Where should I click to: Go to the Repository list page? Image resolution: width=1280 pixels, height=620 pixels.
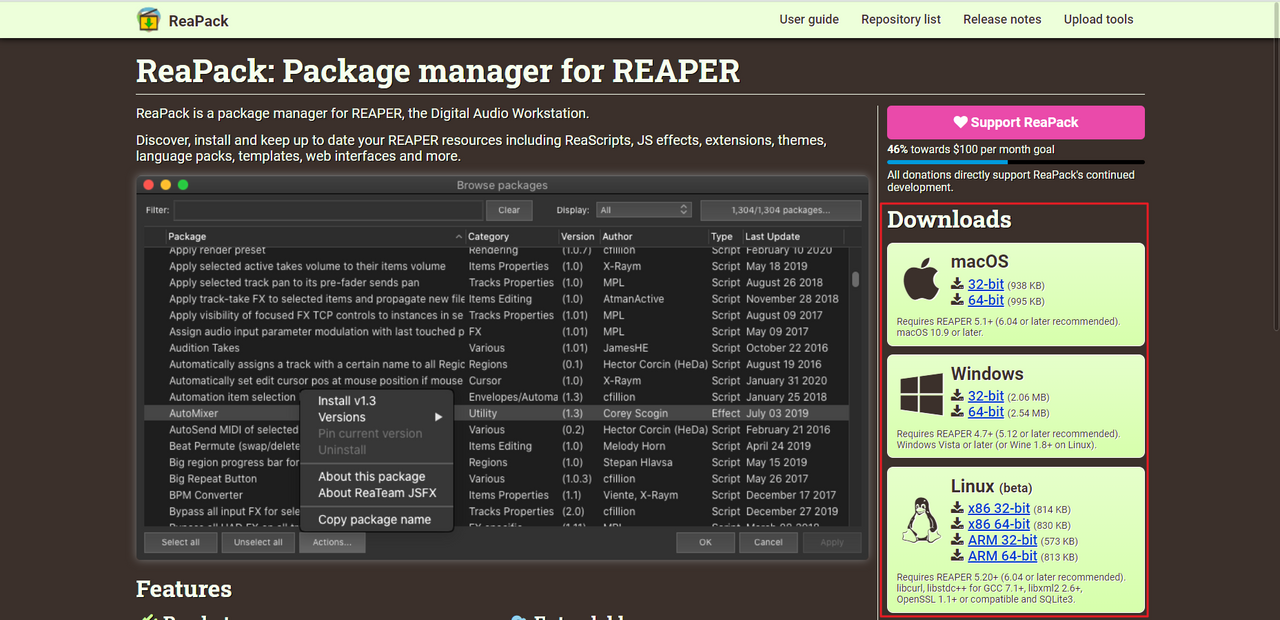(x=901, y=19)
